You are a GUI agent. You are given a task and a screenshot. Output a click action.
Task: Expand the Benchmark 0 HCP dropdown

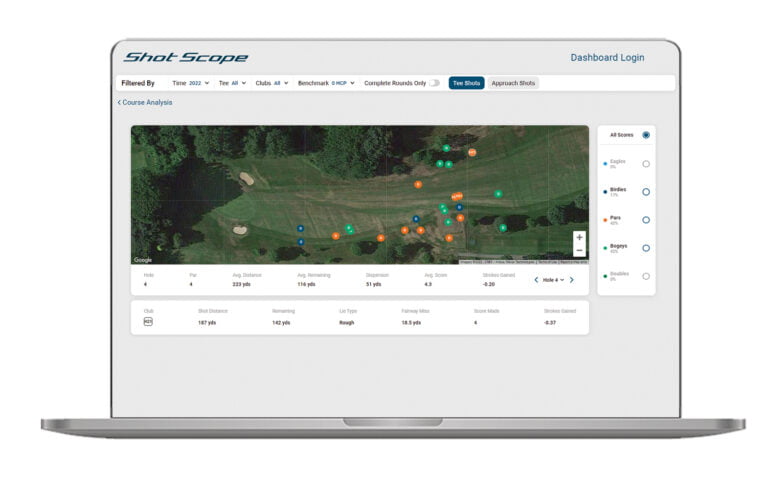pos(326,83)
